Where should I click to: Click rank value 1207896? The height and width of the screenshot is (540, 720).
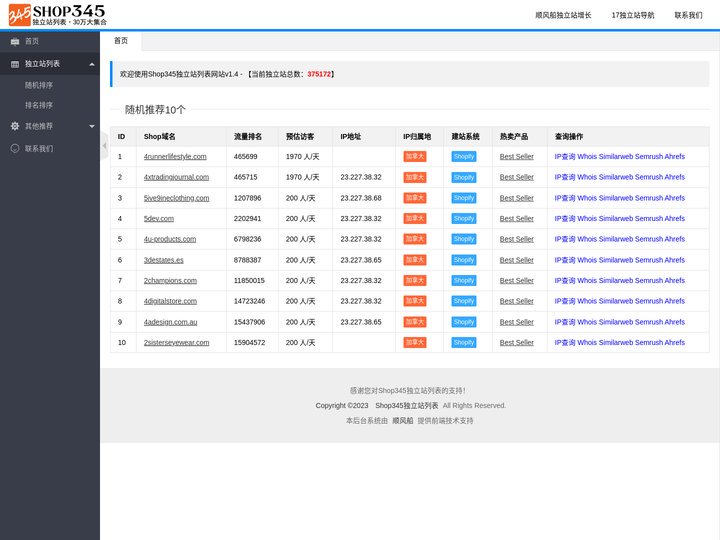(248, 198)
